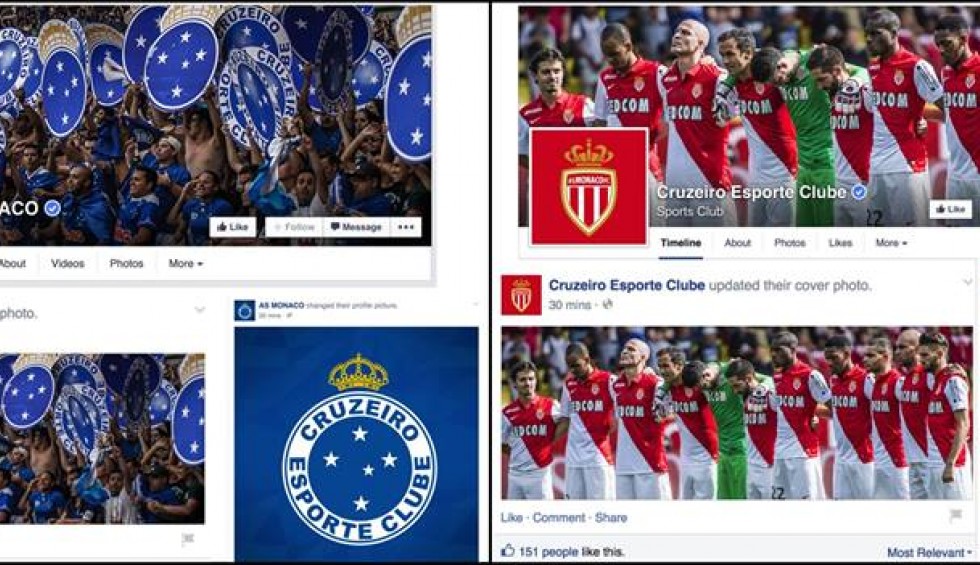Click the small Cruzeiro avatar beside AS MONACO post
Viewport: 980px width, 565px height.
coord(244,309)
